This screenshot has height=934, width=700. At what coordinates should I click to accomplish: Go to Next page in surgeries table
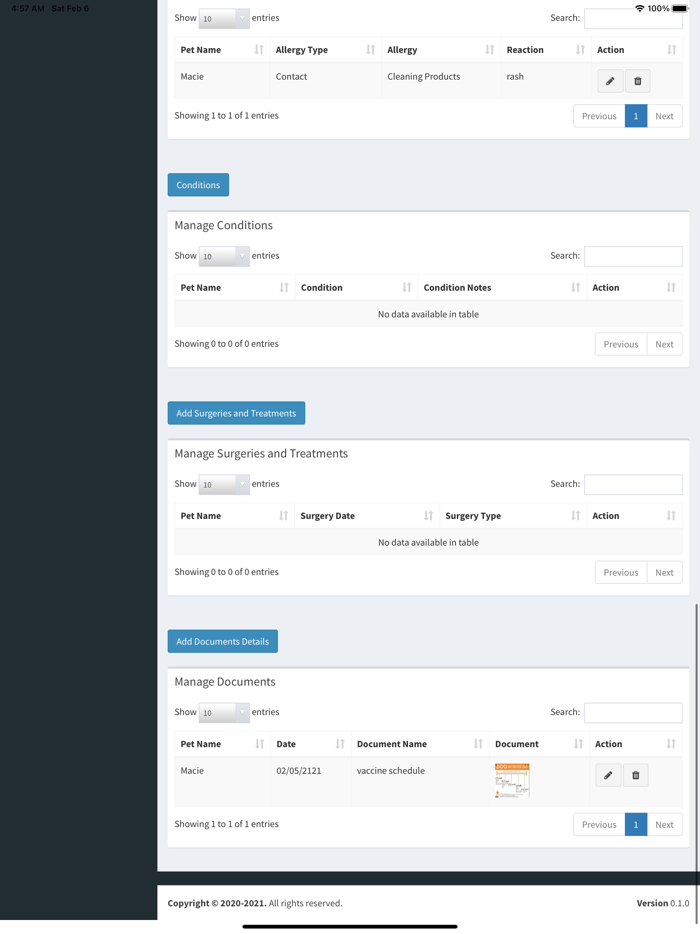point(664,572)
